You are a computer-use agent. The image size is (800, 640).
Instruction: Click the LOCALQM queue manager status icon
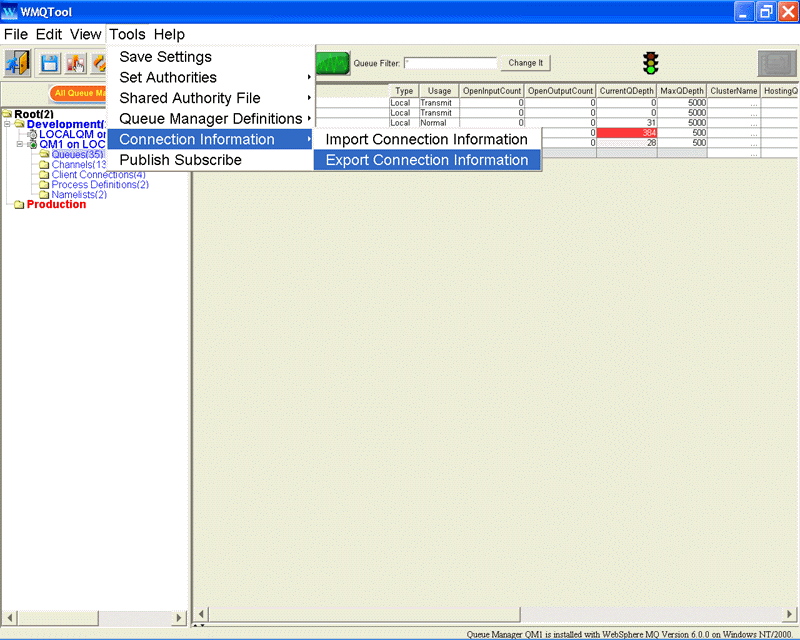32,134
